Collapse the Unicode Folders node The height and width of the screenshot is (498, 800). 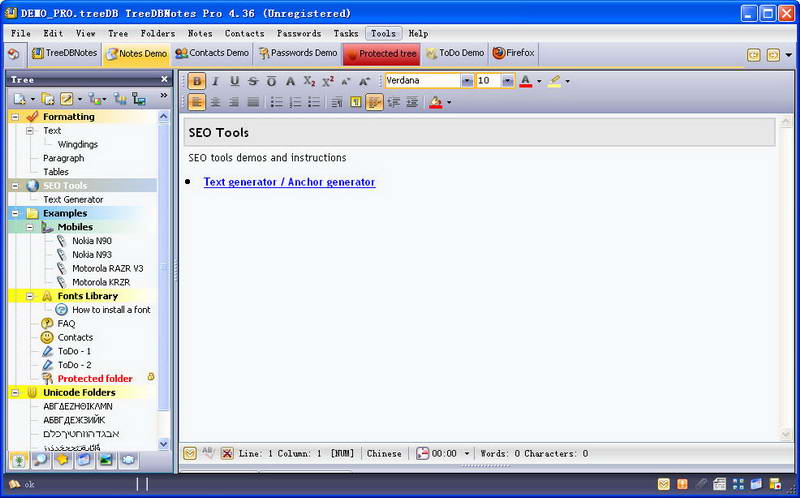15,392
